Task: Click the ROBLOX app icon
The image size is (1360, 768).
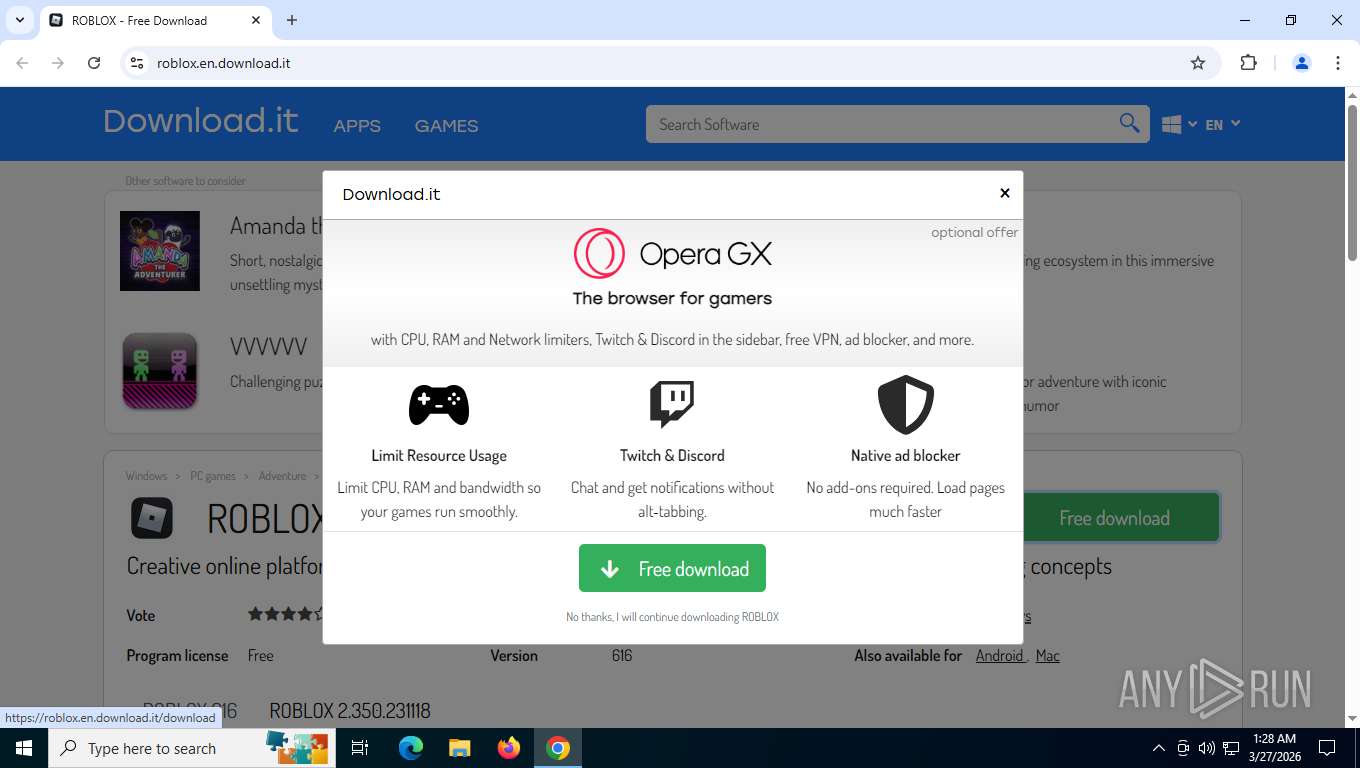Action: click(152, 518)
